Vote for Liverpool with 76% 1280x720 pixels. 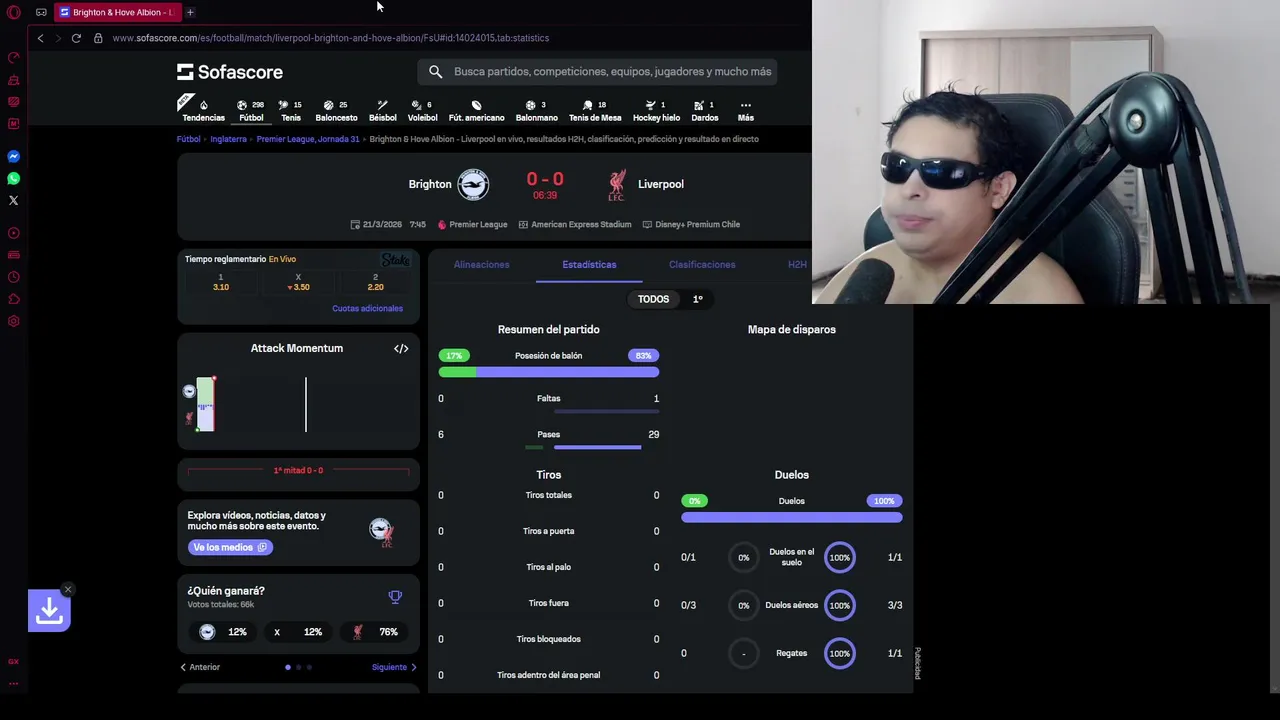[375, 632]
